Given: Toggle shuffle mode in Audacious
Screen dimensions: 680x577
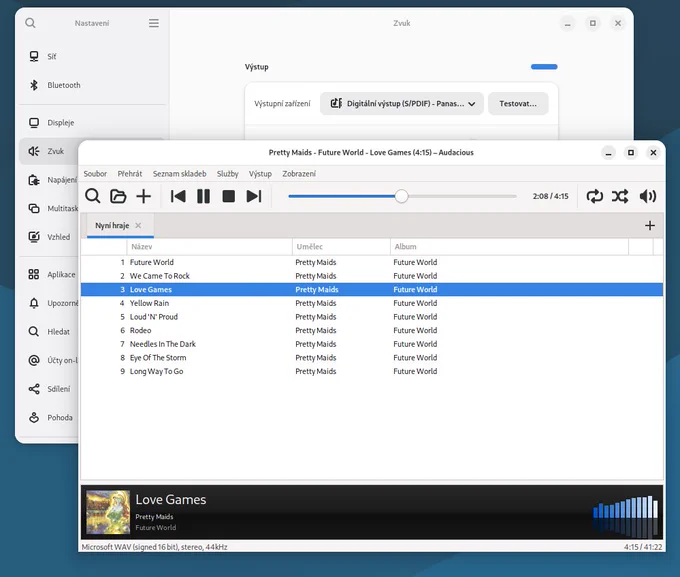Looking at the screenshot, I should click(620, 196).
